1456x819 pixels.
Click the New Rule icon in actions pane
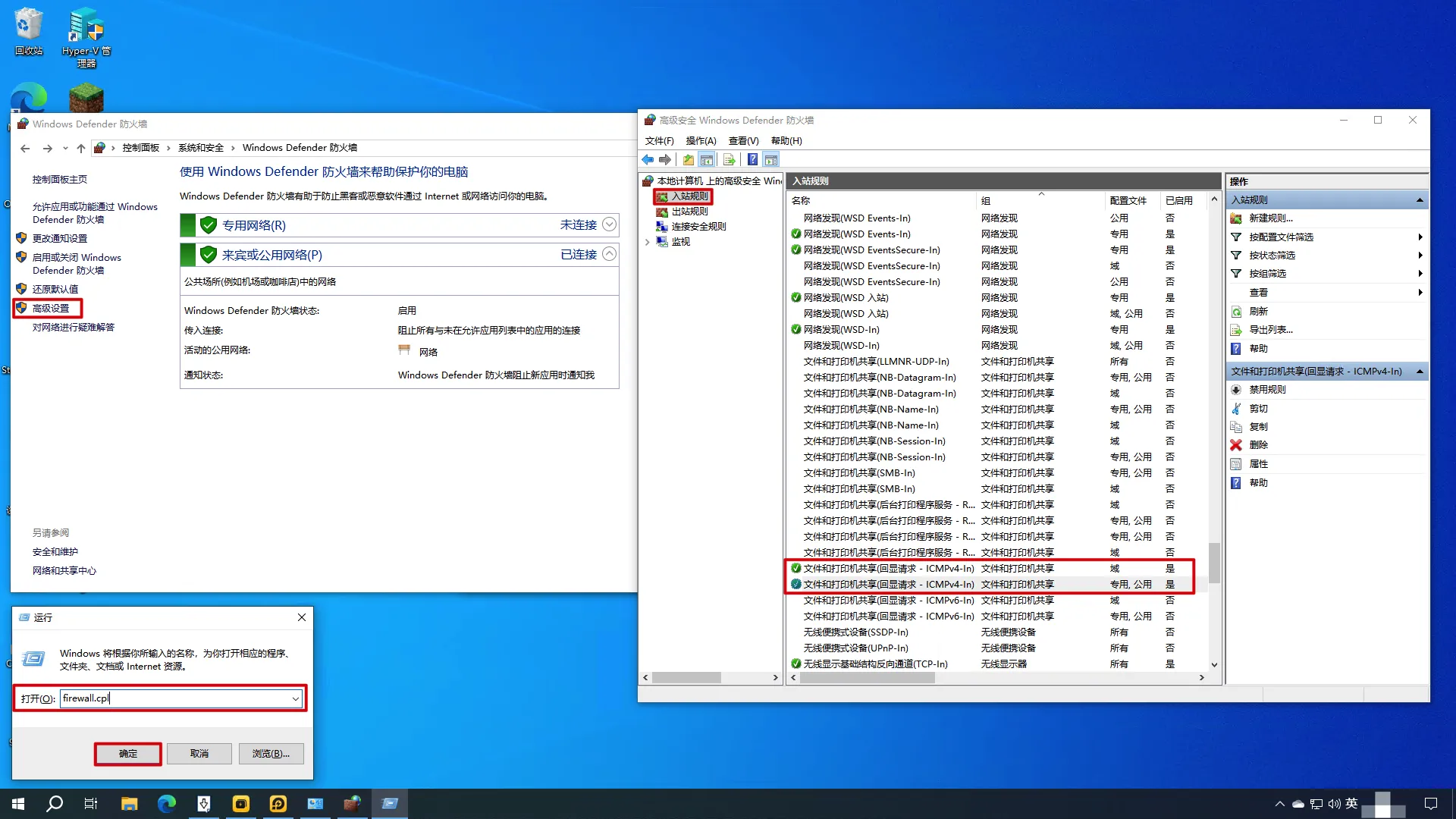[x=1236, y=218]
